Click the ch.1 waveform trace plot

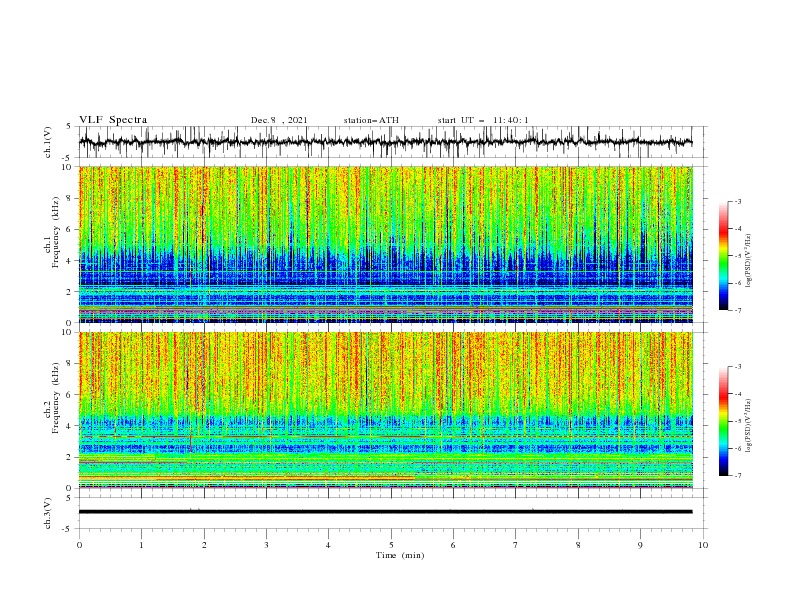(x=385, y=142)
